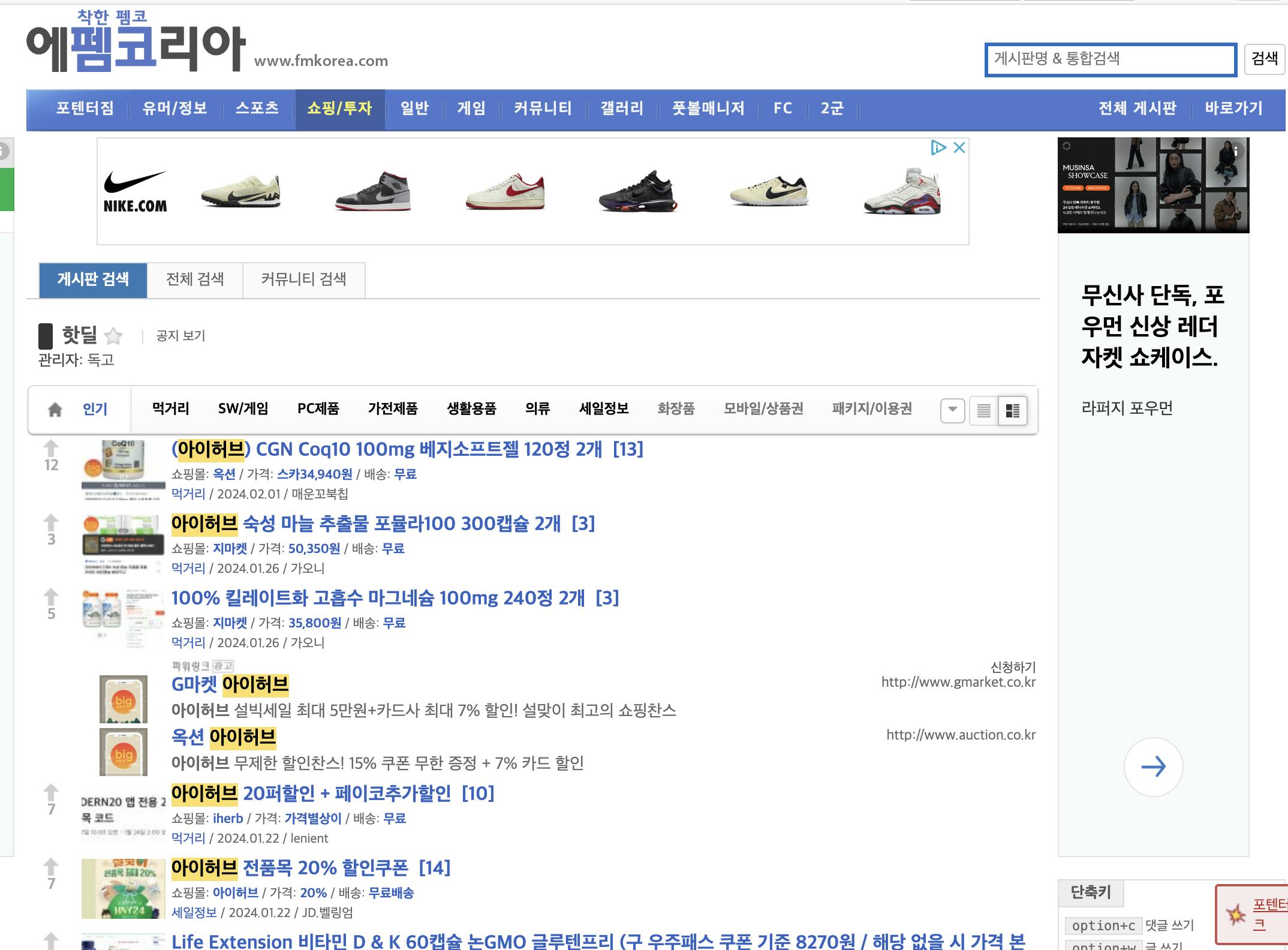Click the 검색 search button
This screenshot has height=950, width=1288.
click(1264, 59)
